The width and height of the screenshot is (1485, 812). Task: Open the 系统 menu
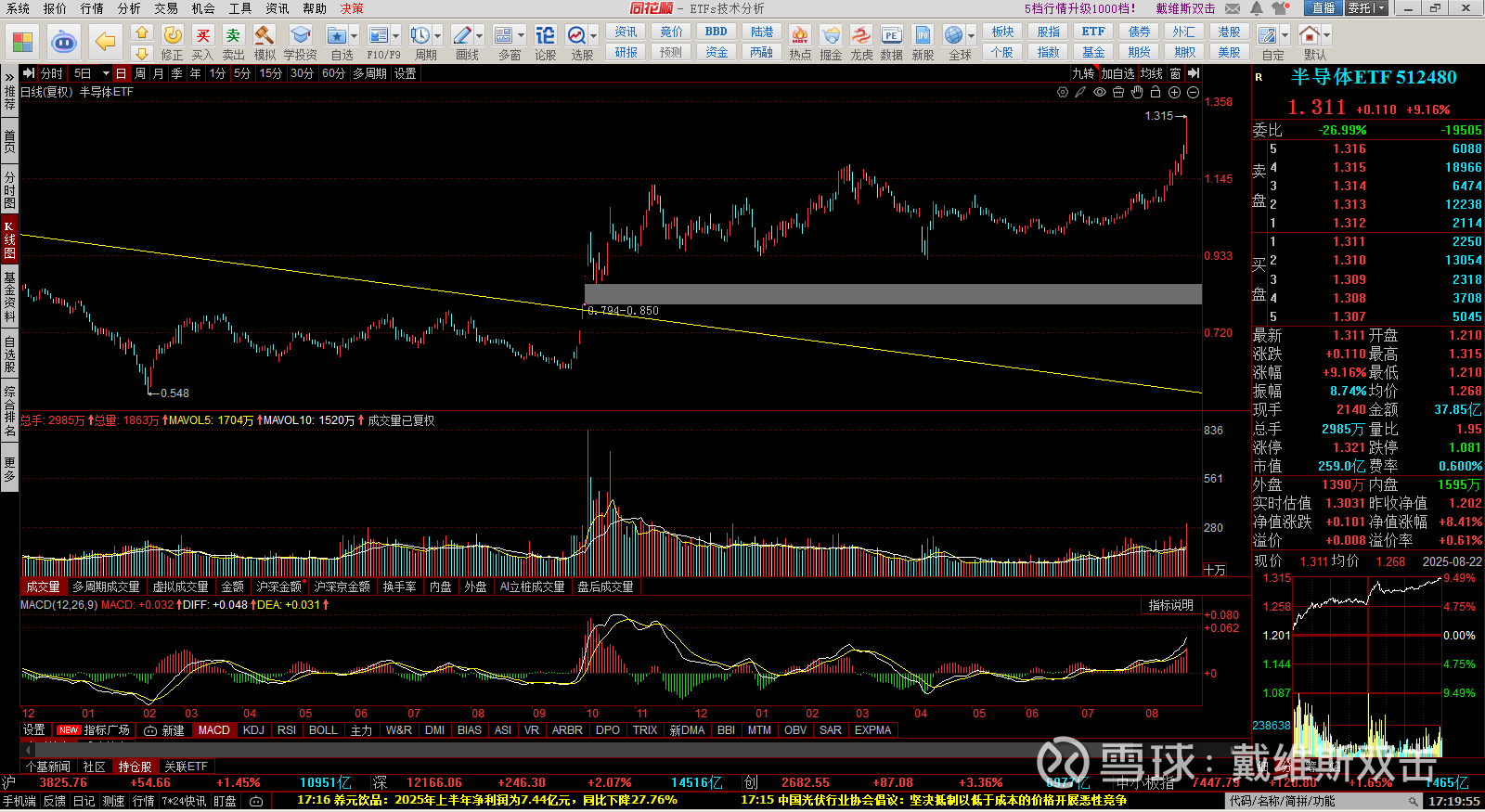point(18,8)
